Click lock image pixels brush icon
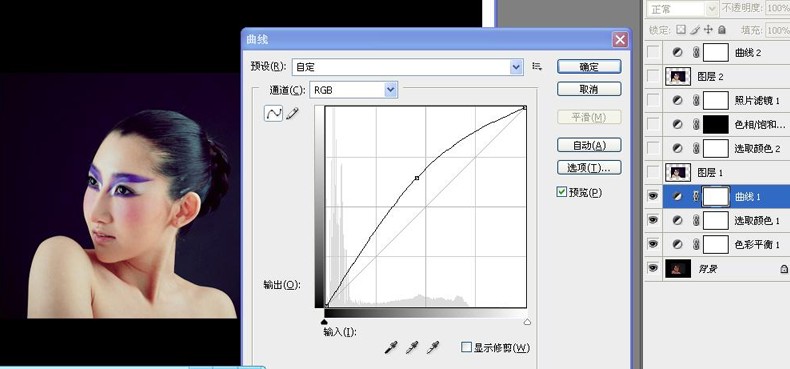The image size is (790, 369). (x=695, y=30)
